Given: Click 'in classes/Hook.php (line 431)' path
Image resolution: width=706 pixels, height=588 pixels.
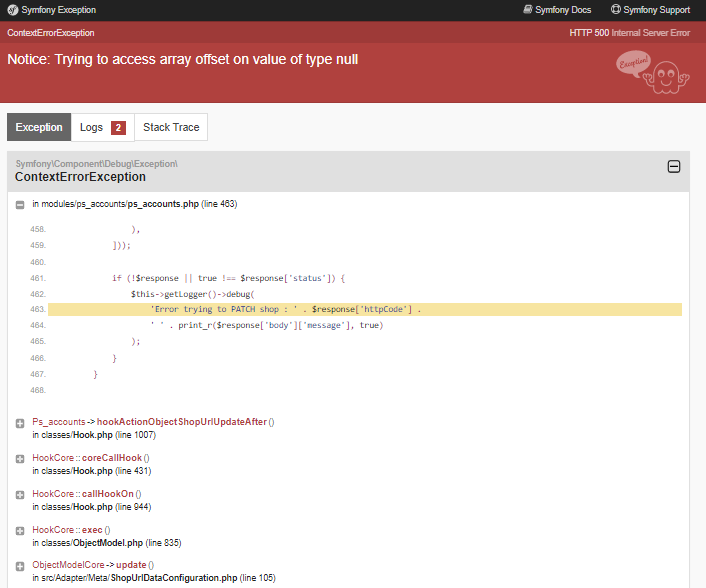Looking at the screenshot, I should point(92,471).
